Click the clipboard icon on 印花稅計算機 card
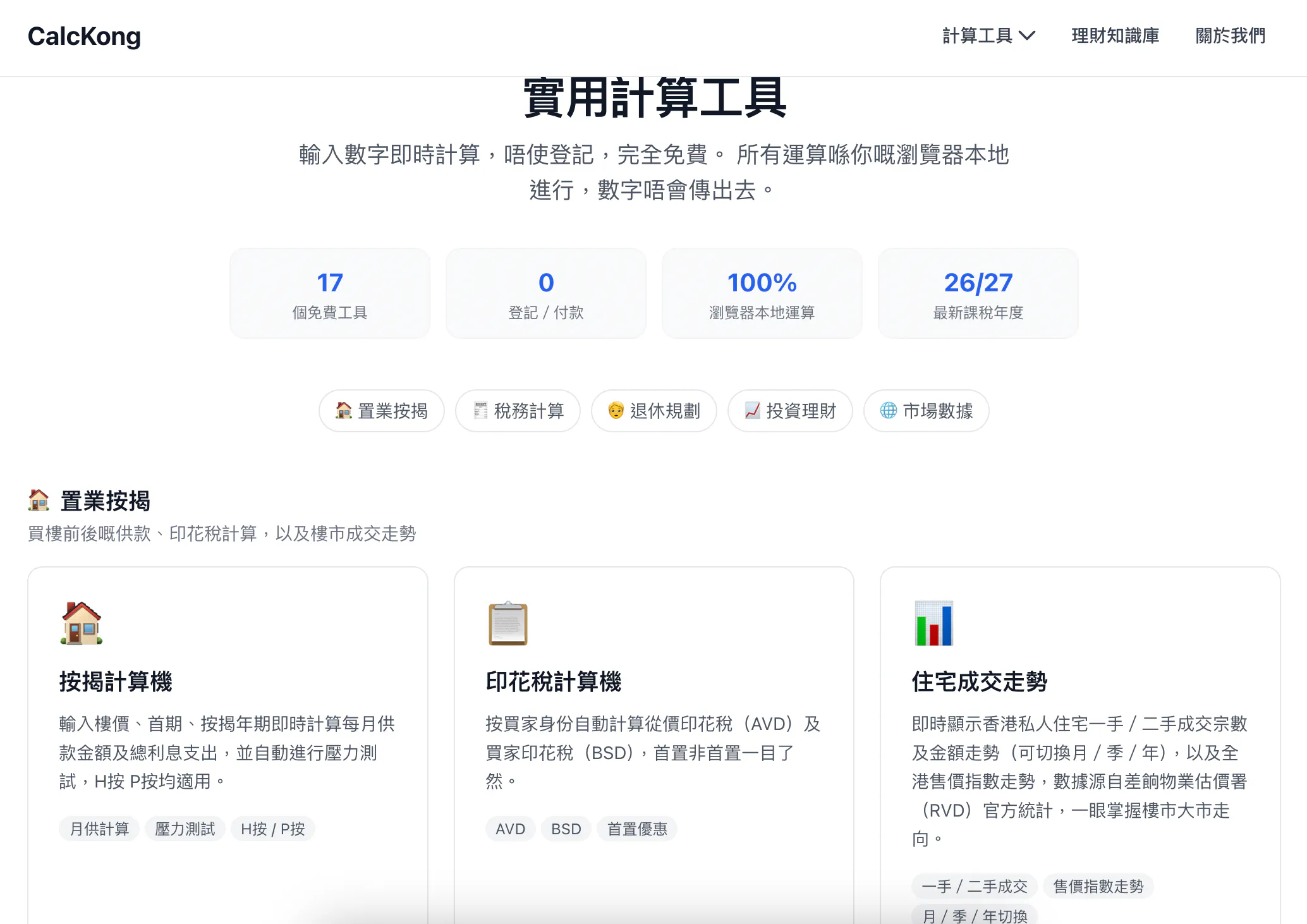 [x=508, y=623]
